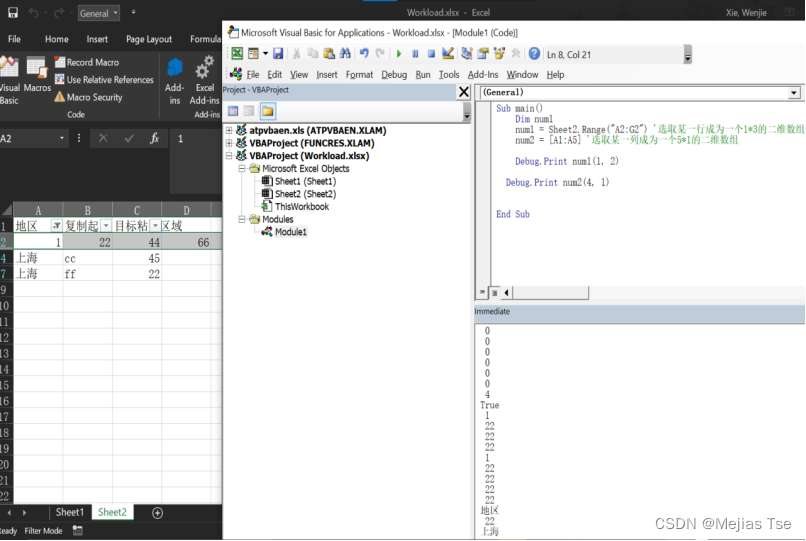
Task: Switch to the Sheet1 worksheet tab
Action: tap(70, 512)
